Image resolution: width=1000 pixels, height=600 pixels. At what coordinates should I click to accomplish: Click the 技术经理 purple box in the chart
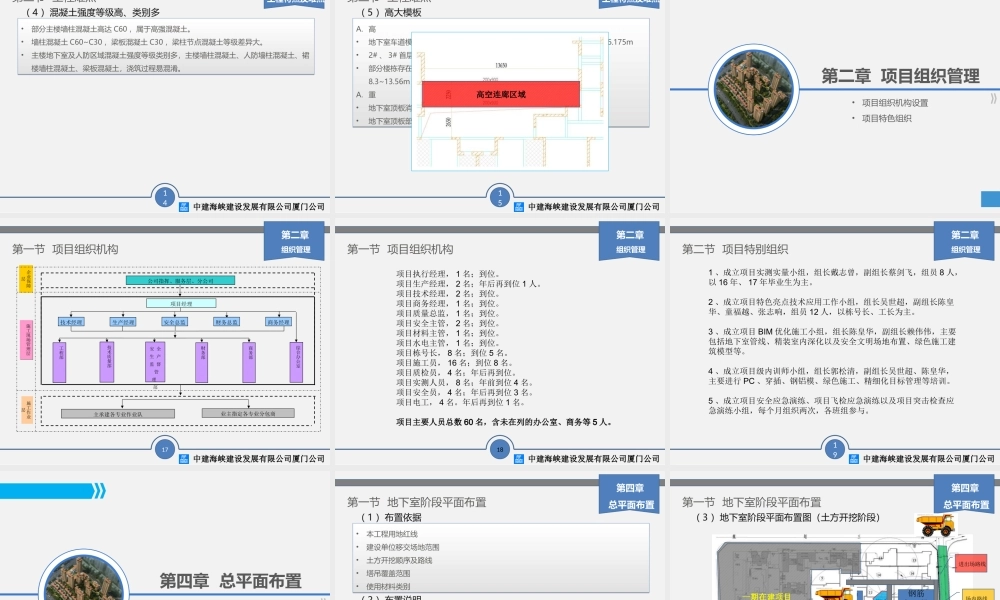pyautogui.click(x=71, y=322)
